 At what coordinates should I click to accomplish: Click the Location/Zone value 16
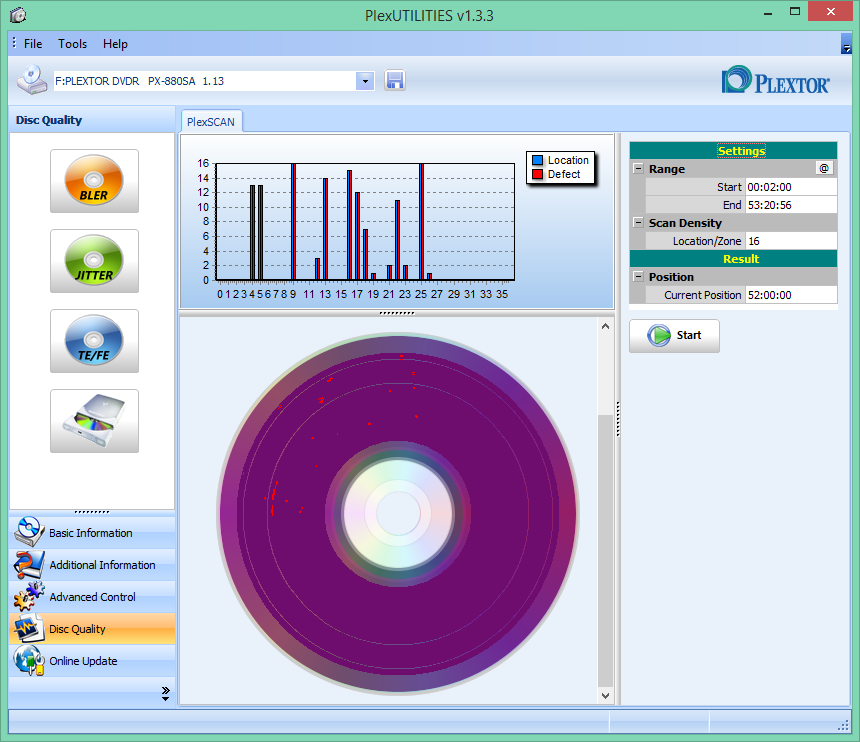pos(791,241)
